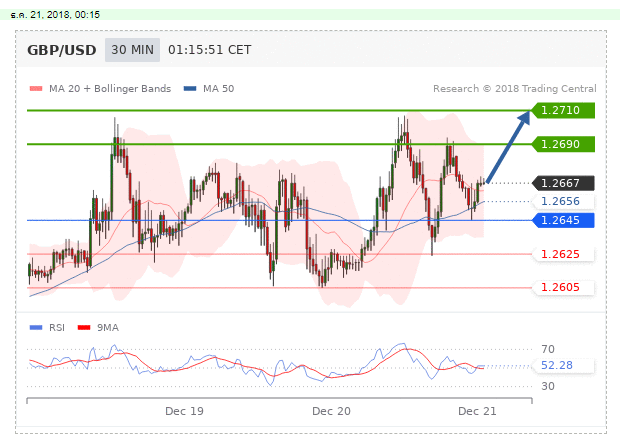The width and height of the screenshot is (620, 445).
Task: Click the 1.2710 resistance price tag
Action: [x=563, y=110]
